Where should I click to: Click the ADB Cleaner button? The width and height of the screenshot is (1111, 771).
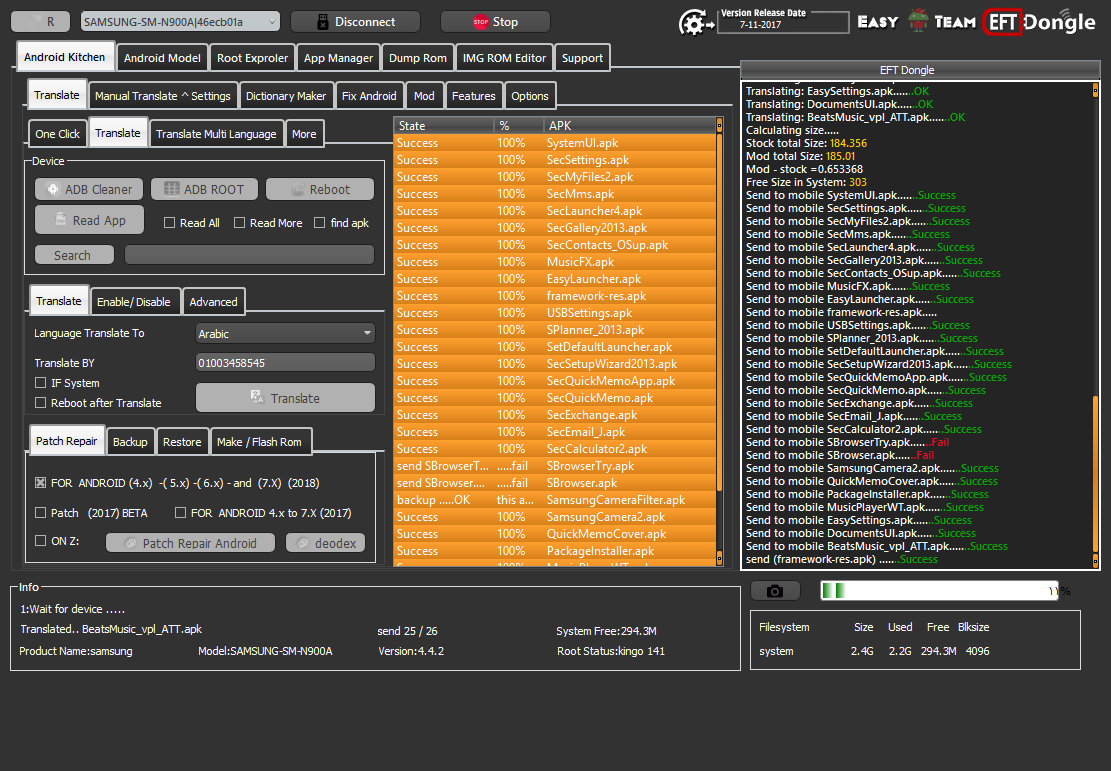[x=89, y=189]
